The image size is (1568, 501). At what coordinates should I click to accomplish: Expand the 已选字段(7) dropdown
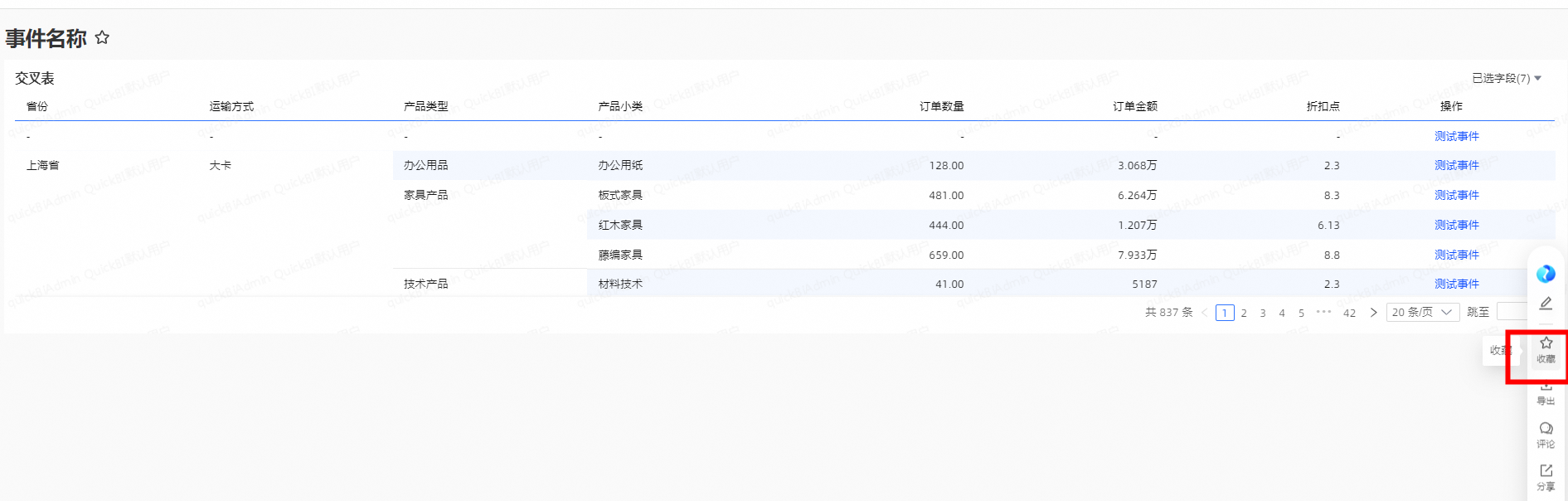click(1506, 78)
